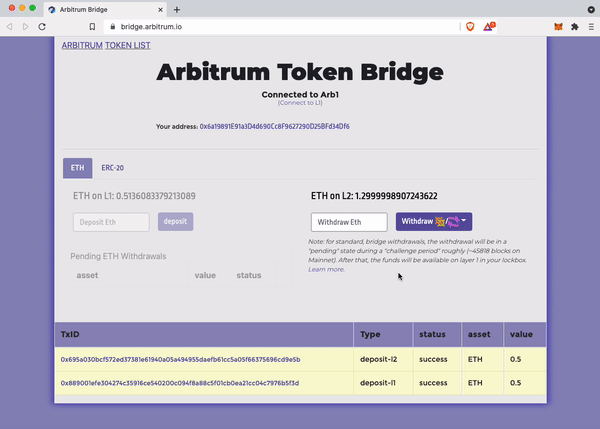Click the ETH on L1 balance text
This screenshot has width=600, height=429.
coord(134,196)
